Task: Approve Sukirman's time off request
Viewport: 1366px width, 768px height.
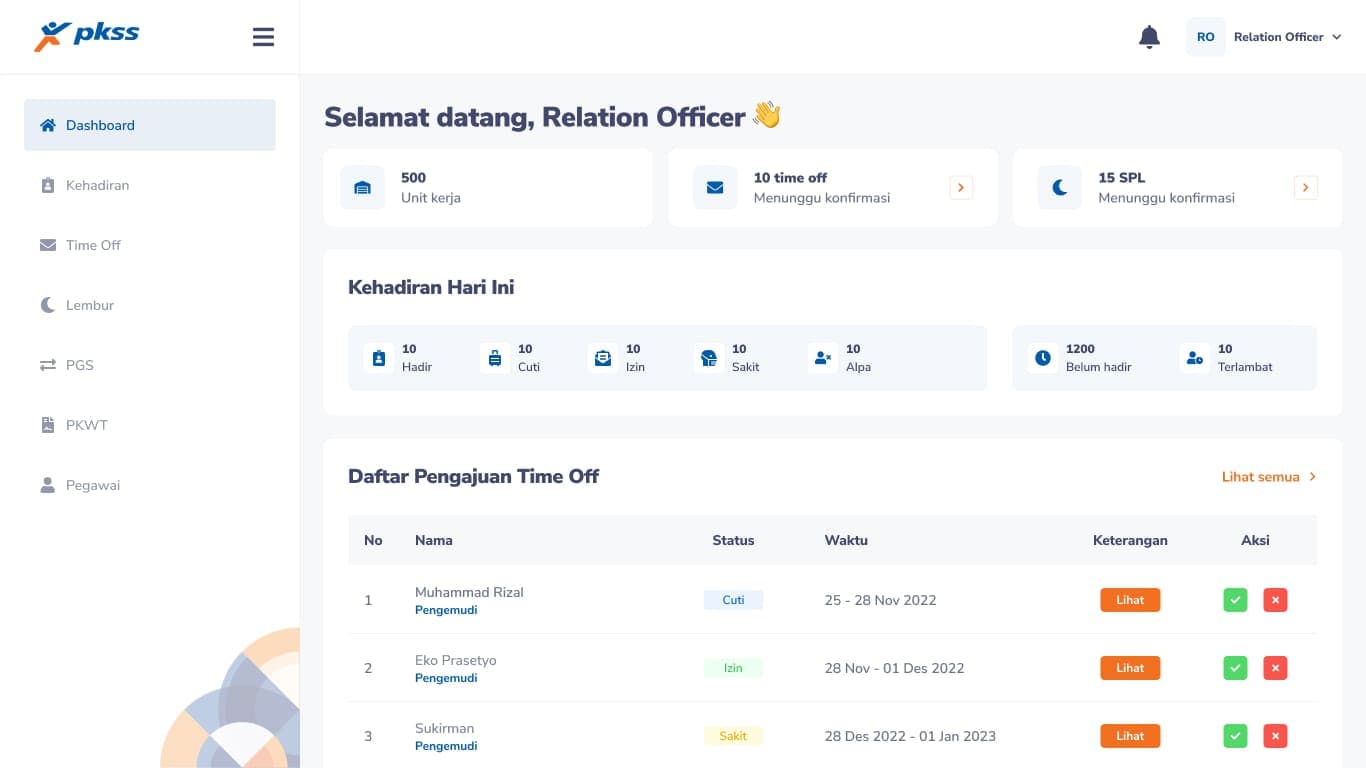Action: (1236, 736)
